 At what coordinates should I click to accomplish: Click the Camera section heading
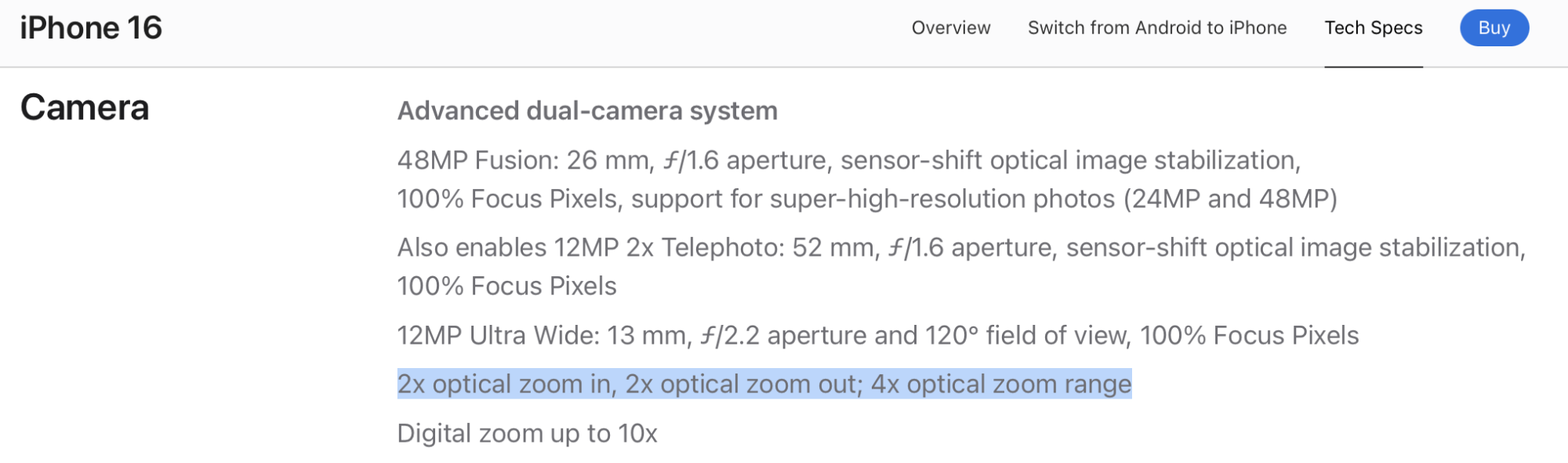pyautogui.click(x=85, y=108)
